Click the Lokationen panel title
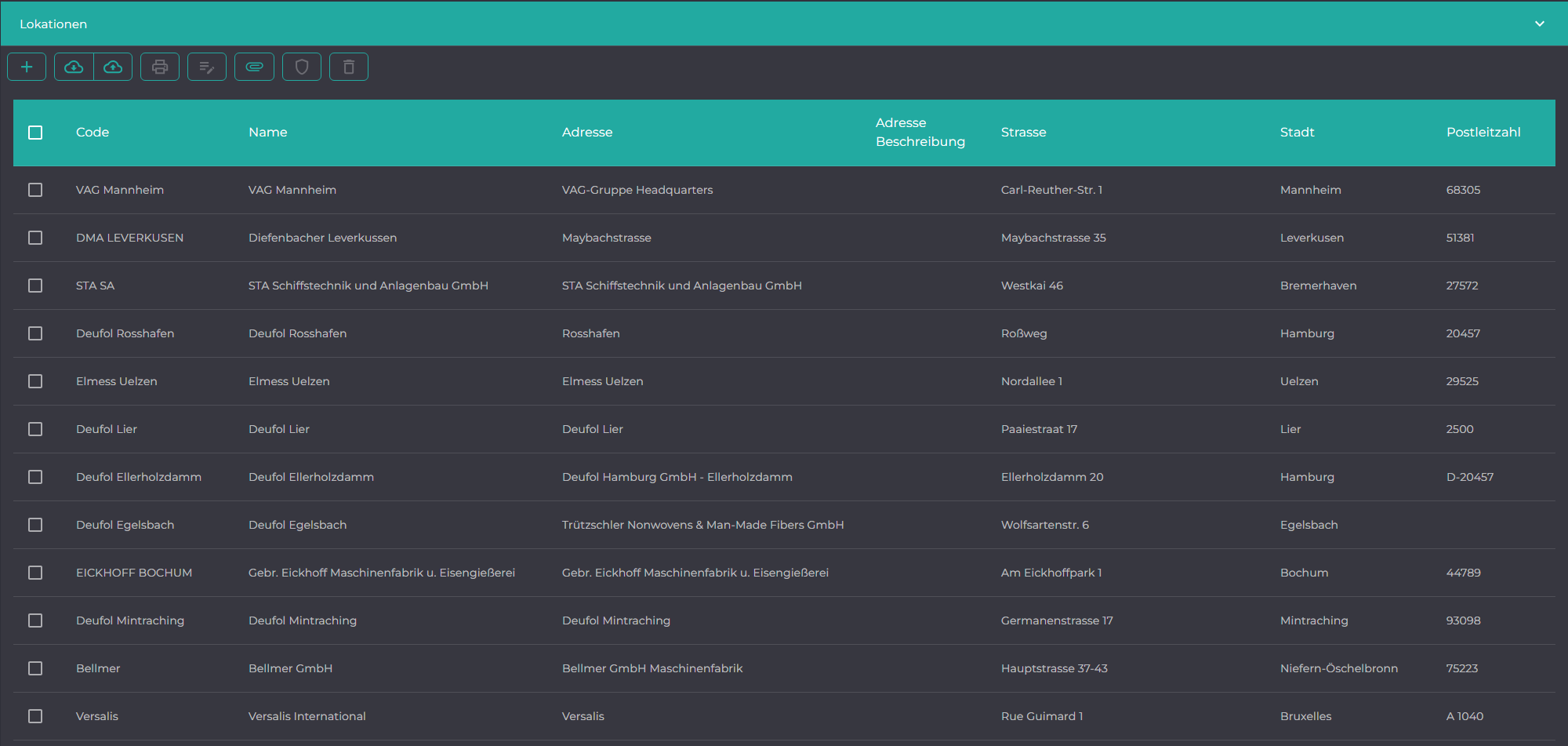This screenshot has height=746, width=1568. point(53,24)
